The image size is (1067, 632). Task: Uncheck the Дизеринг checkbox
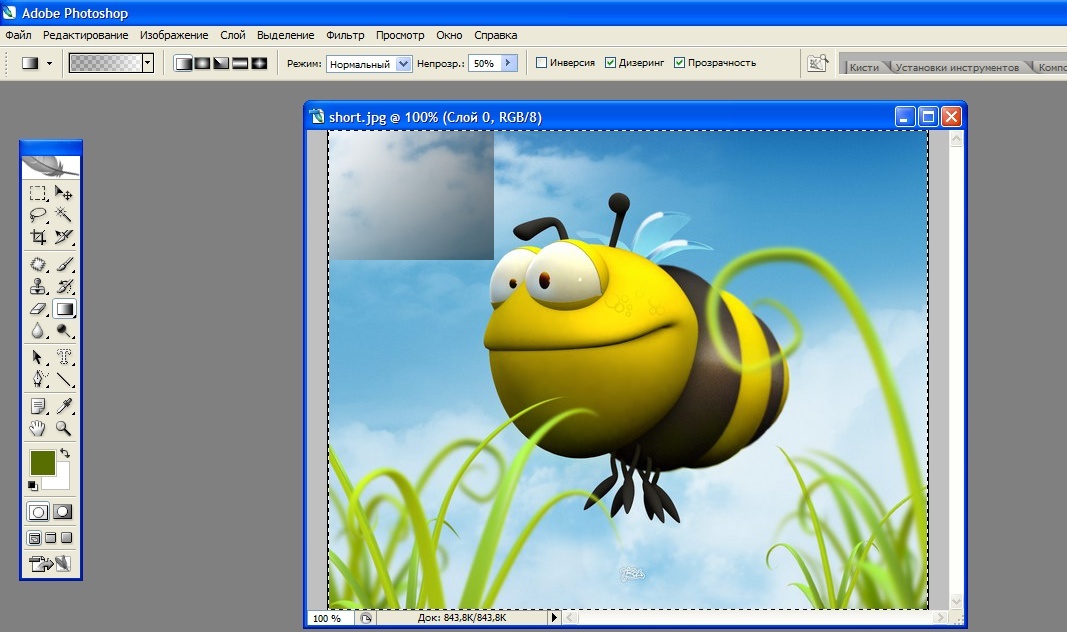[x=610, y=63]
